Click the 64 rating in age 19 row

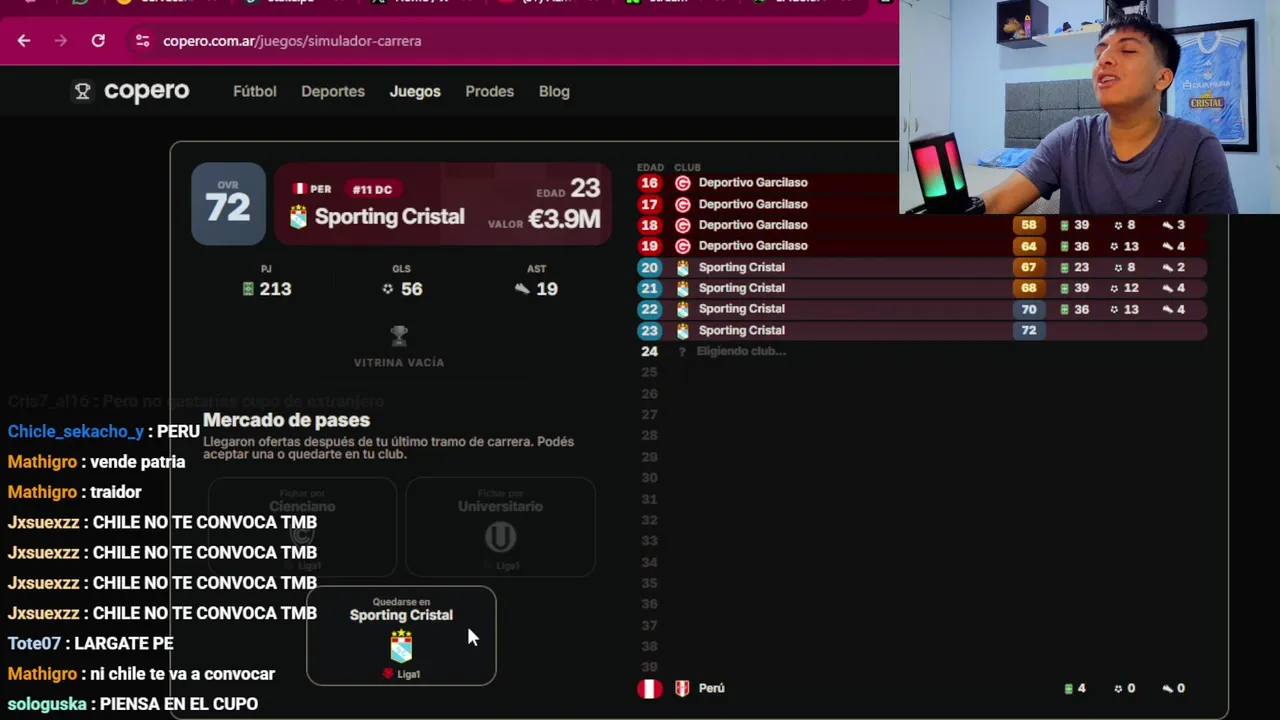(1028, 246)
